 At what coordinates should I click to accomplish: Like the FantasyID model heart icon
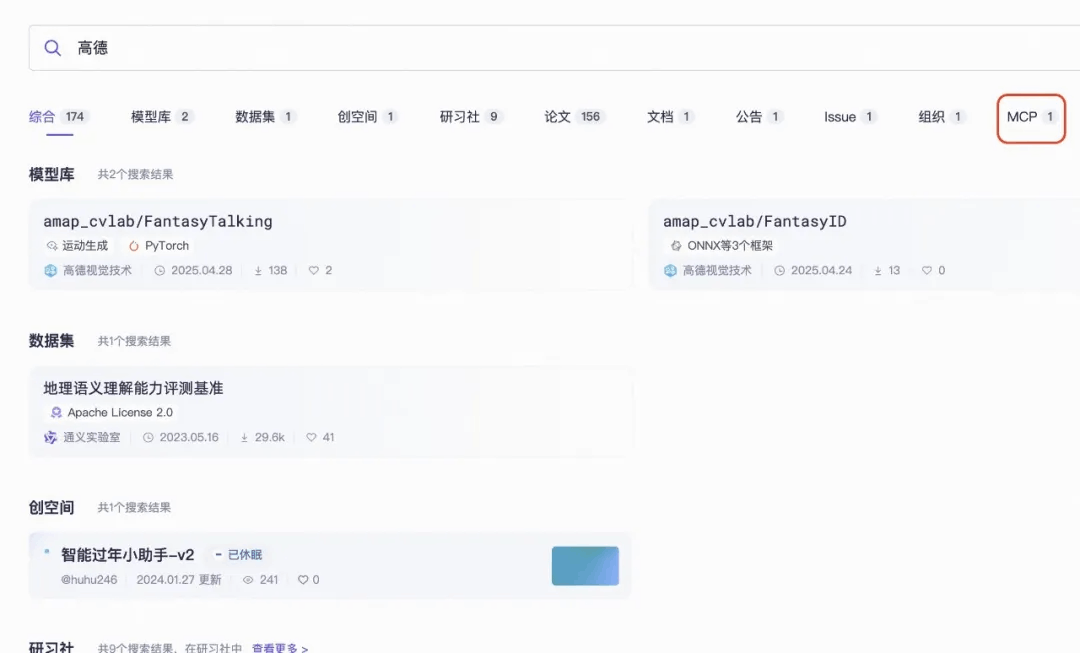point(927,271)
